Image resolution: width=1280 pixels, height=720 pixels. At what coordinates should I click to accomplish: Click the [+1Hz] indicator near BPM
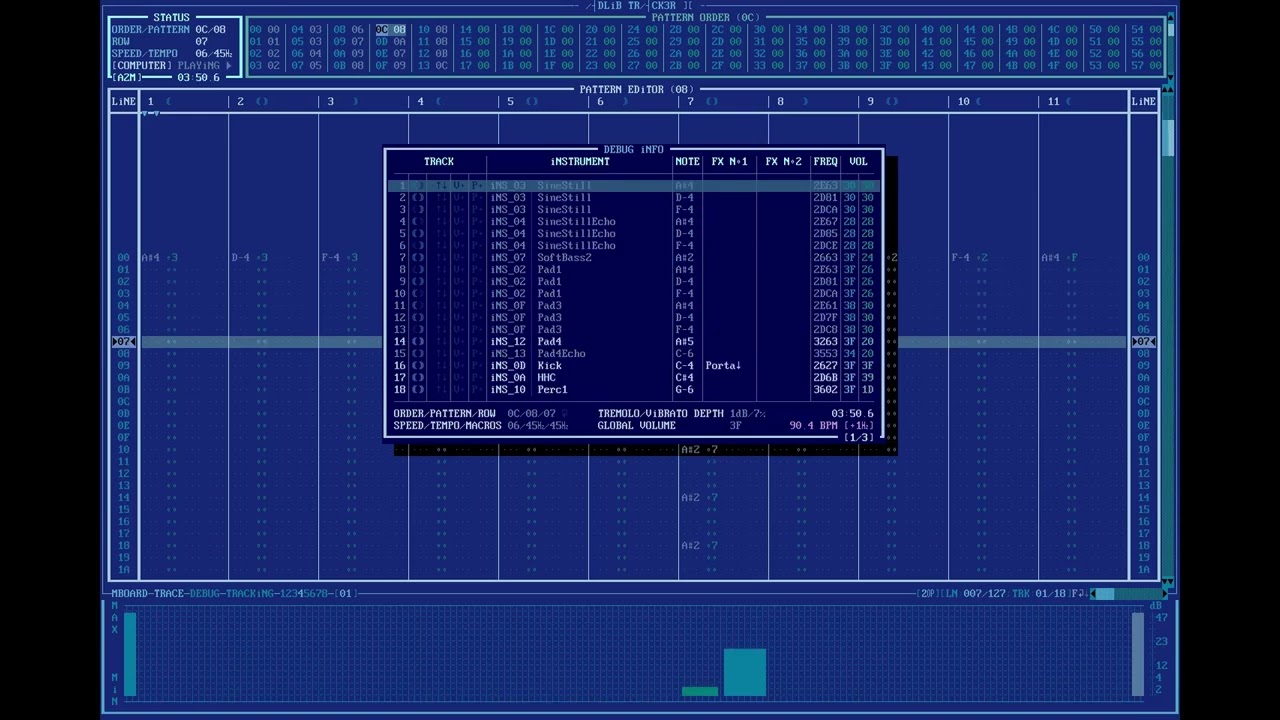coord(859,426)
